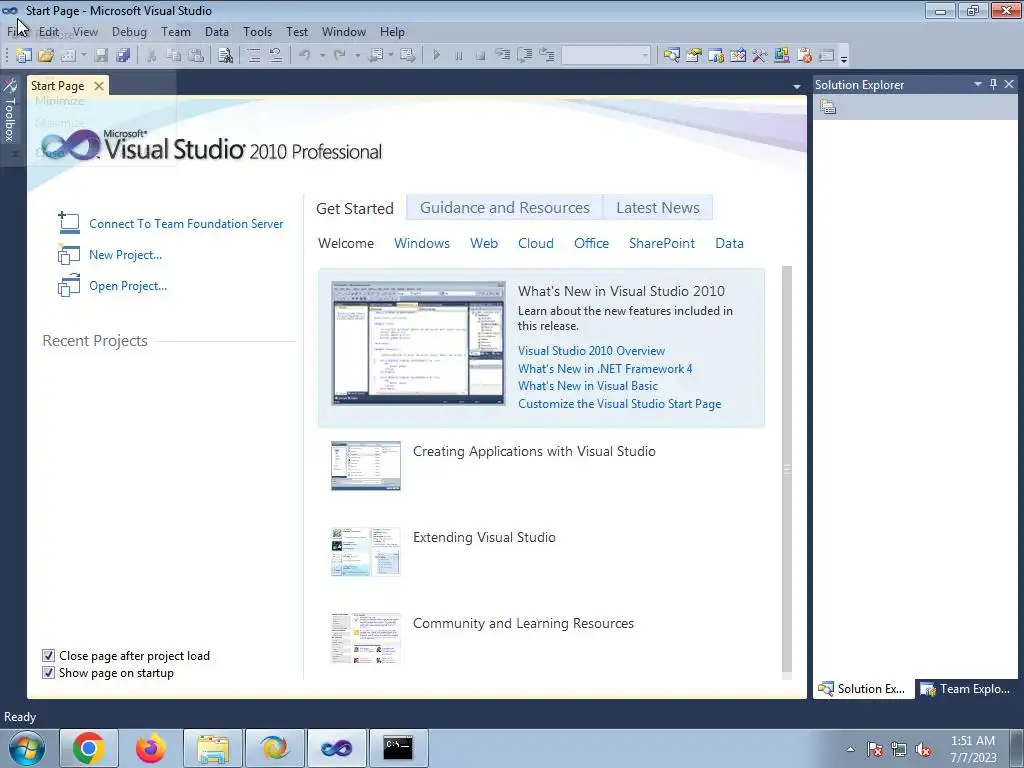The width and height of the screenshot is (1024, 768).
Task: Click the Break All pause icon
Action: [x=458, y=56]
